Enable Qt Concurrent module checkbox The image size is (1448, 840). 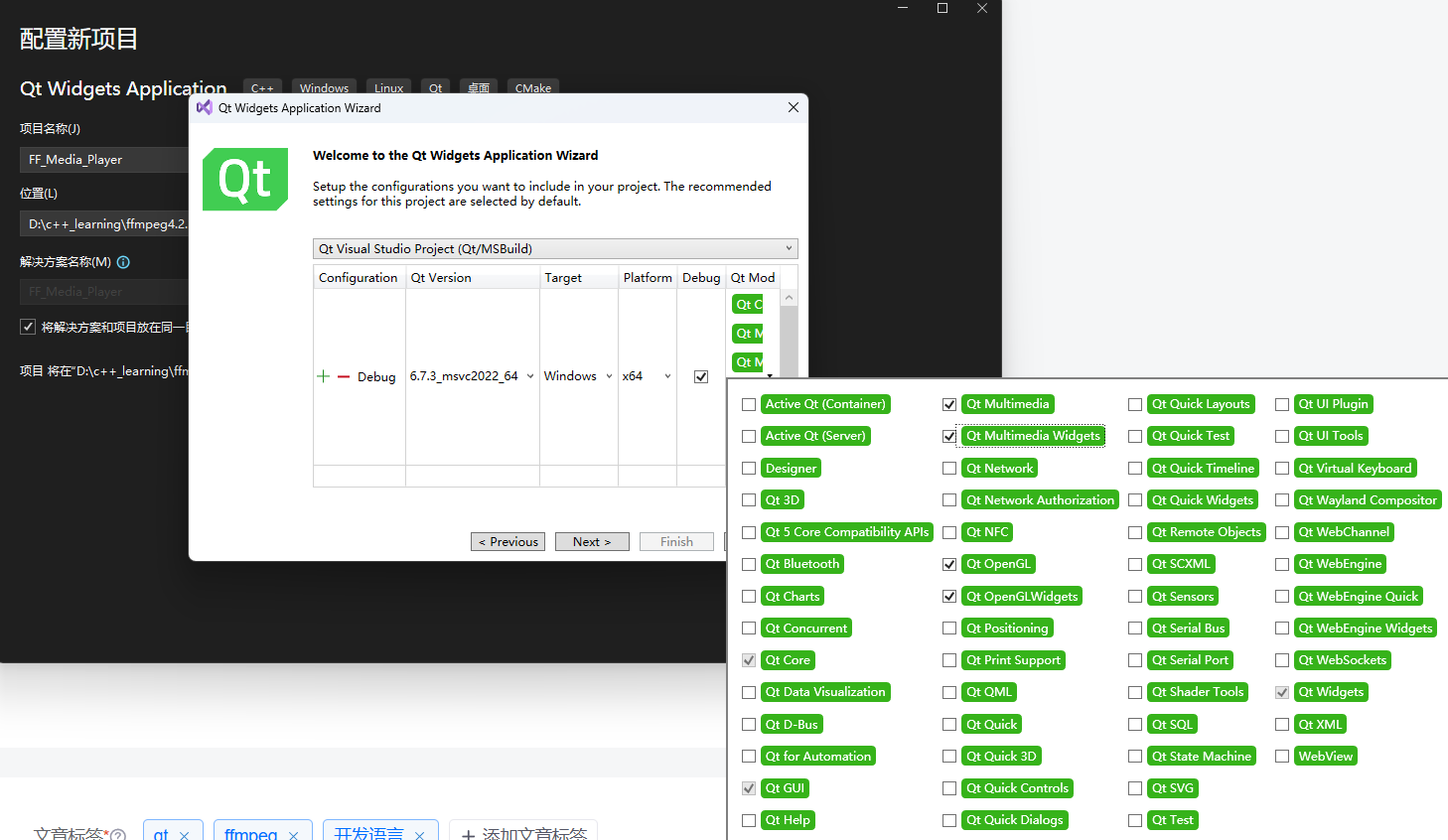click(x=749, y=629)
